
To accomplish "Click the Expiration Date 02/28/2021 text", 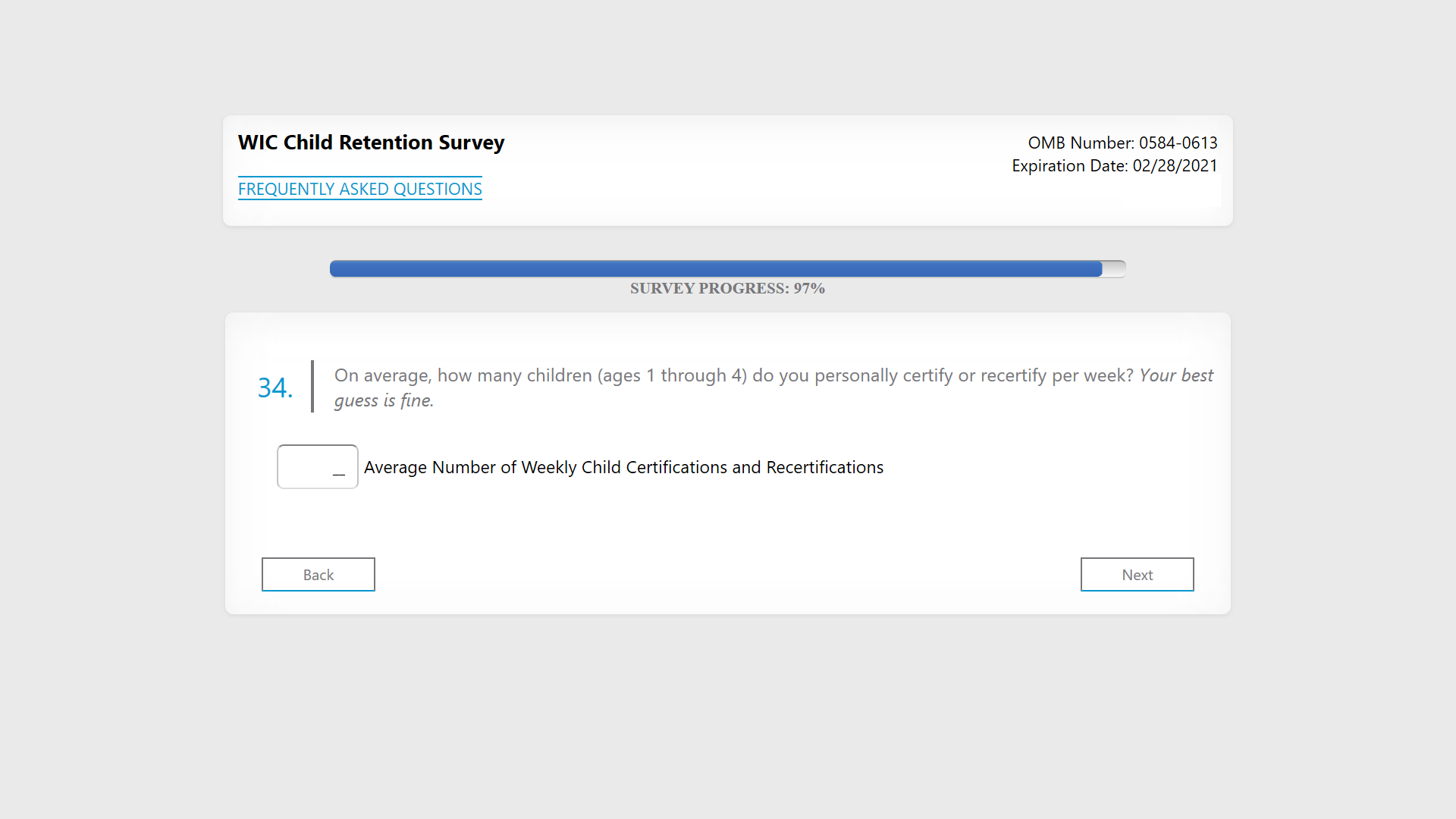I will [1114, 166].
